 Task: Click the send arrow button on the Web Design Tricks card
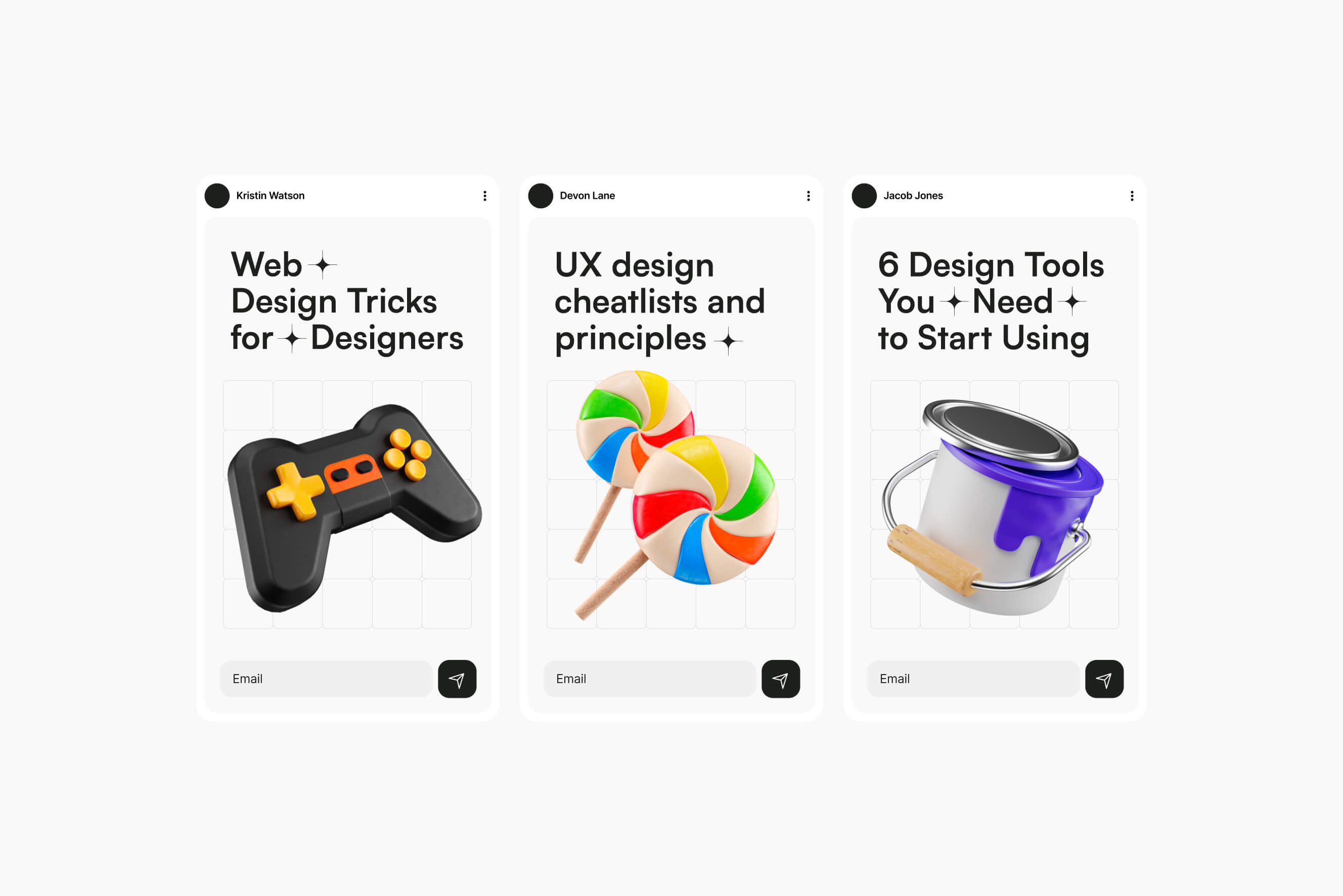457,679
